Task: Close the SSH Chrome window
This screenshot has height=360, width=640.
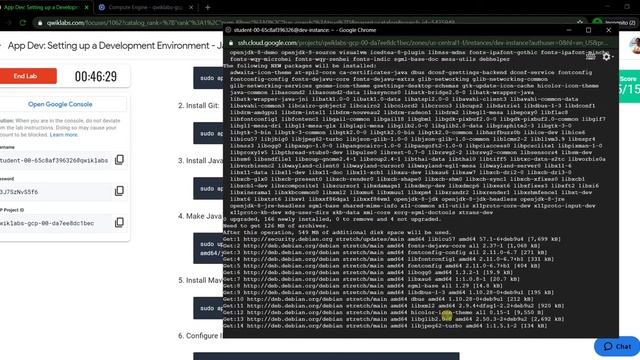Action: pos(609,30)
